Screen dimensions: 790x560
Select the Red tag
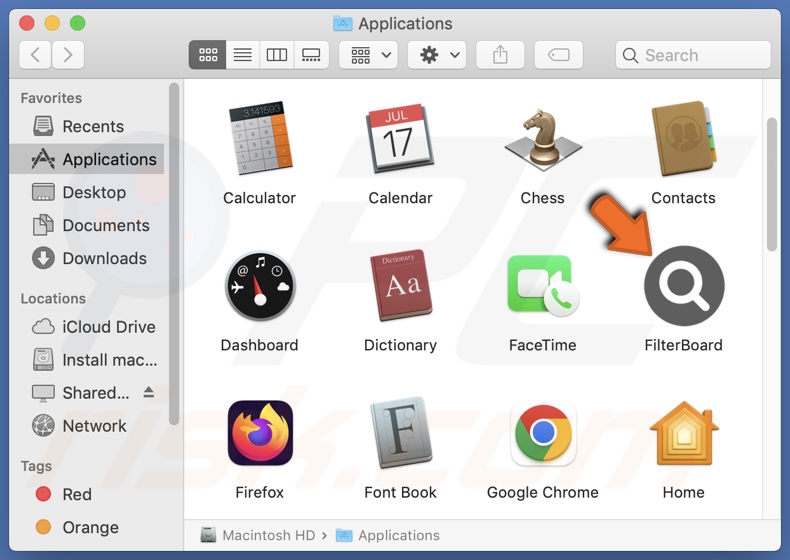[86, 494]
